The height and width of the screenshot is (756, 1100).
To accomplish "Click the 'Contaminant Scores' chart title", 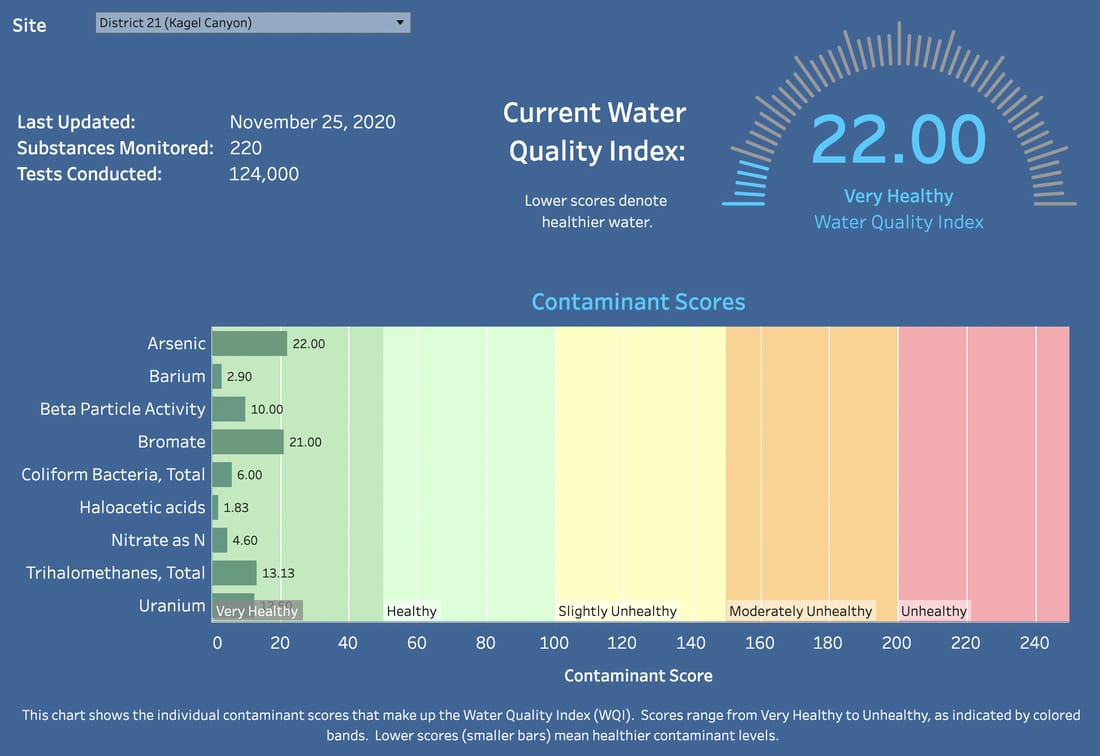I will point(638,302).
